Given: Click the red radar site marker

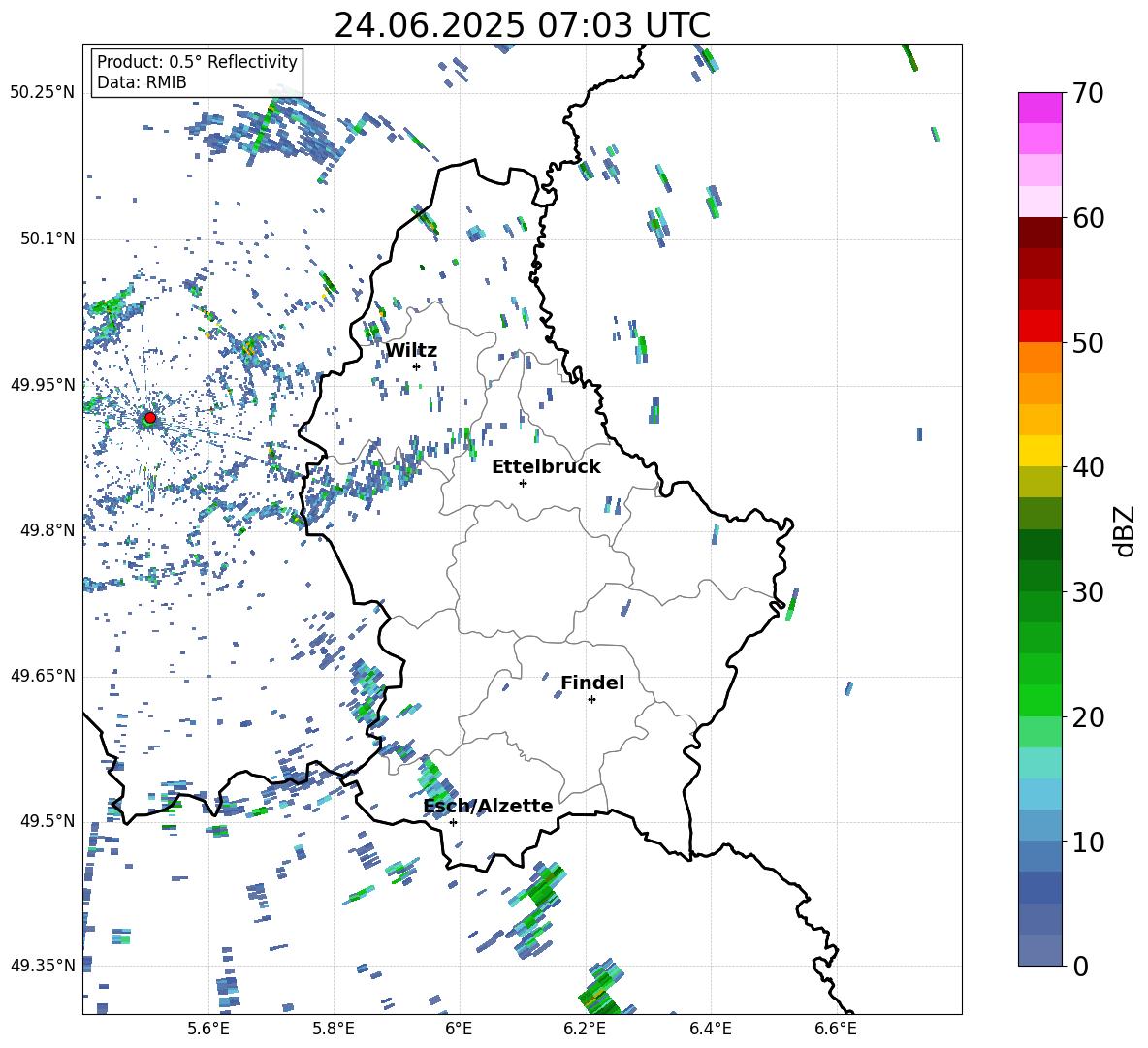Looking at the screenshot, I should pos(150,418).
